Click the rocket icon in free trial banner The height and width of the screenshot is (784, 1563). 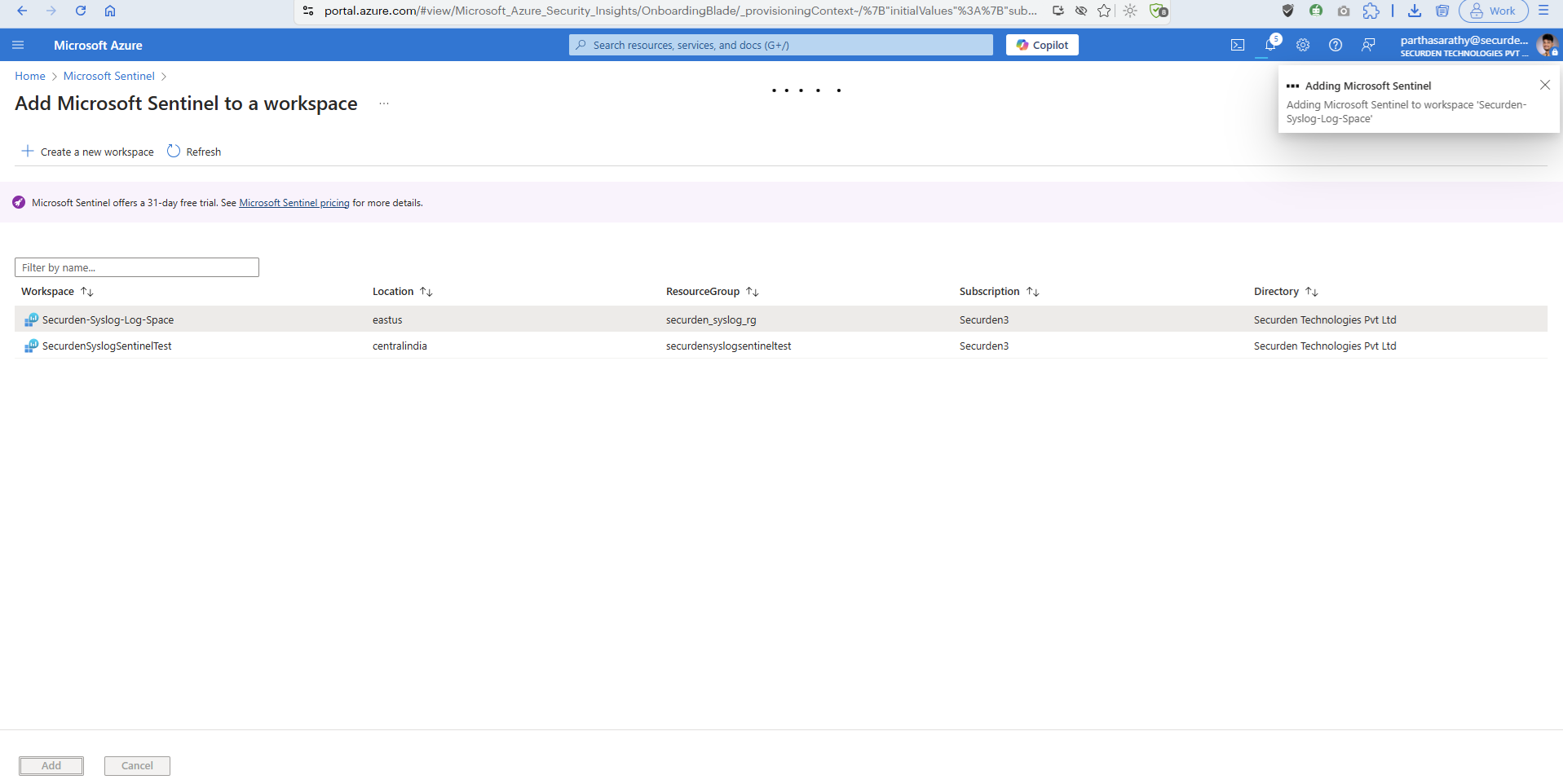point(19,202)
